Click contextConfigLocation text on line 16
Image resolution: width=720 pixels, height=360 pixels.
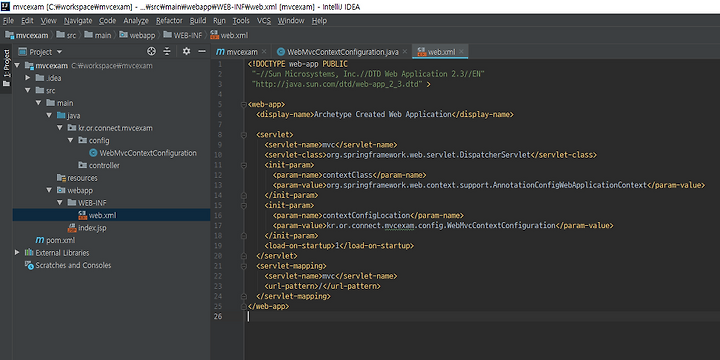point(366,215)
